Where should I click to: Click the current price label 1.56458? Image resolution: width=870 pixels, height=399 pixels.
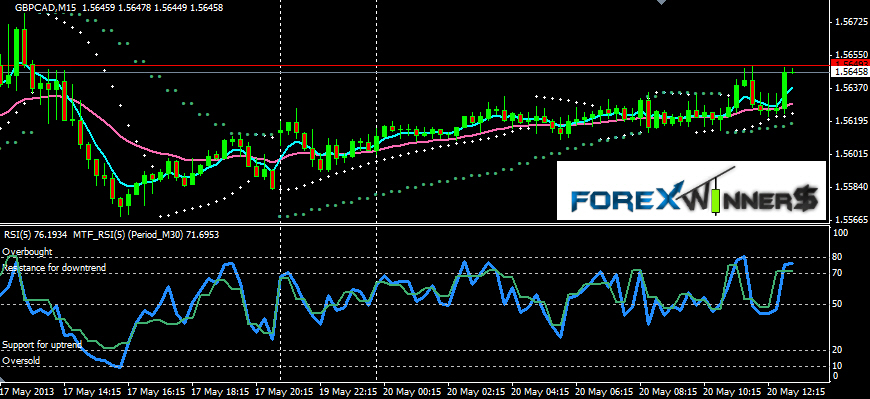(x=851, y=72)
